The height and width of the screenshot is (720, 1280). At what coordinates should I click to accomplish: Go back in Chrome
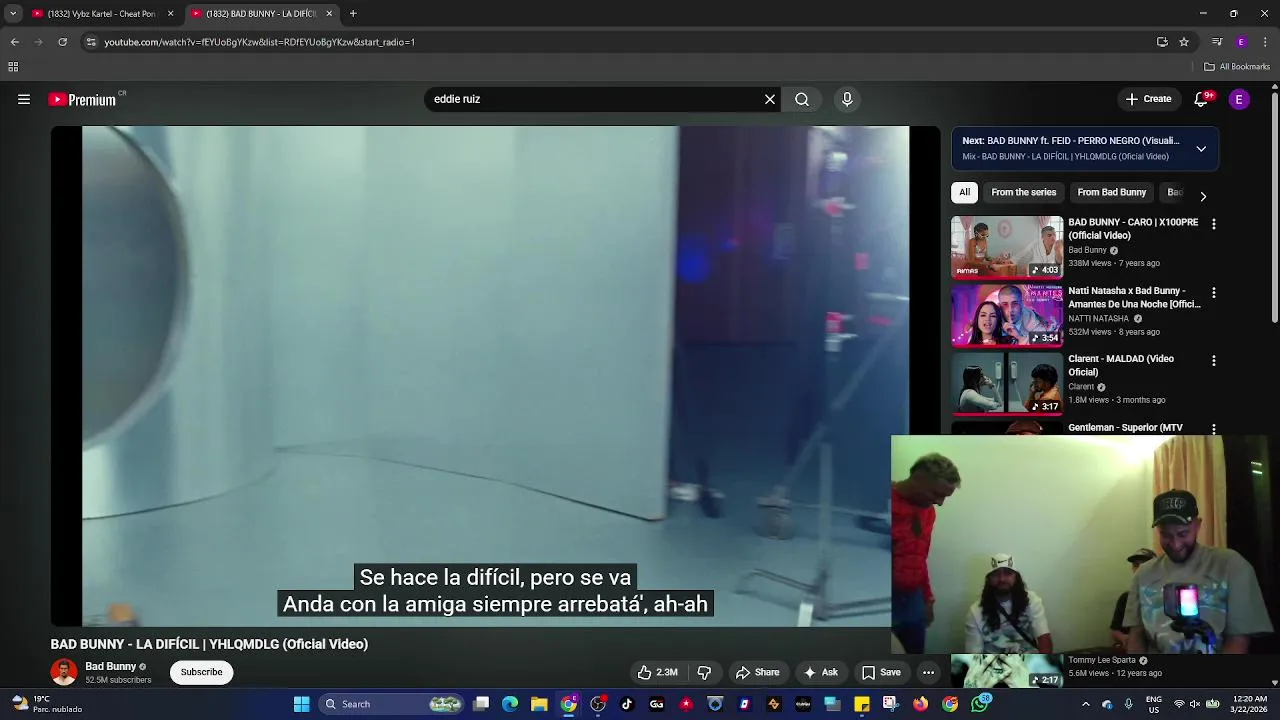pos(14,42)
